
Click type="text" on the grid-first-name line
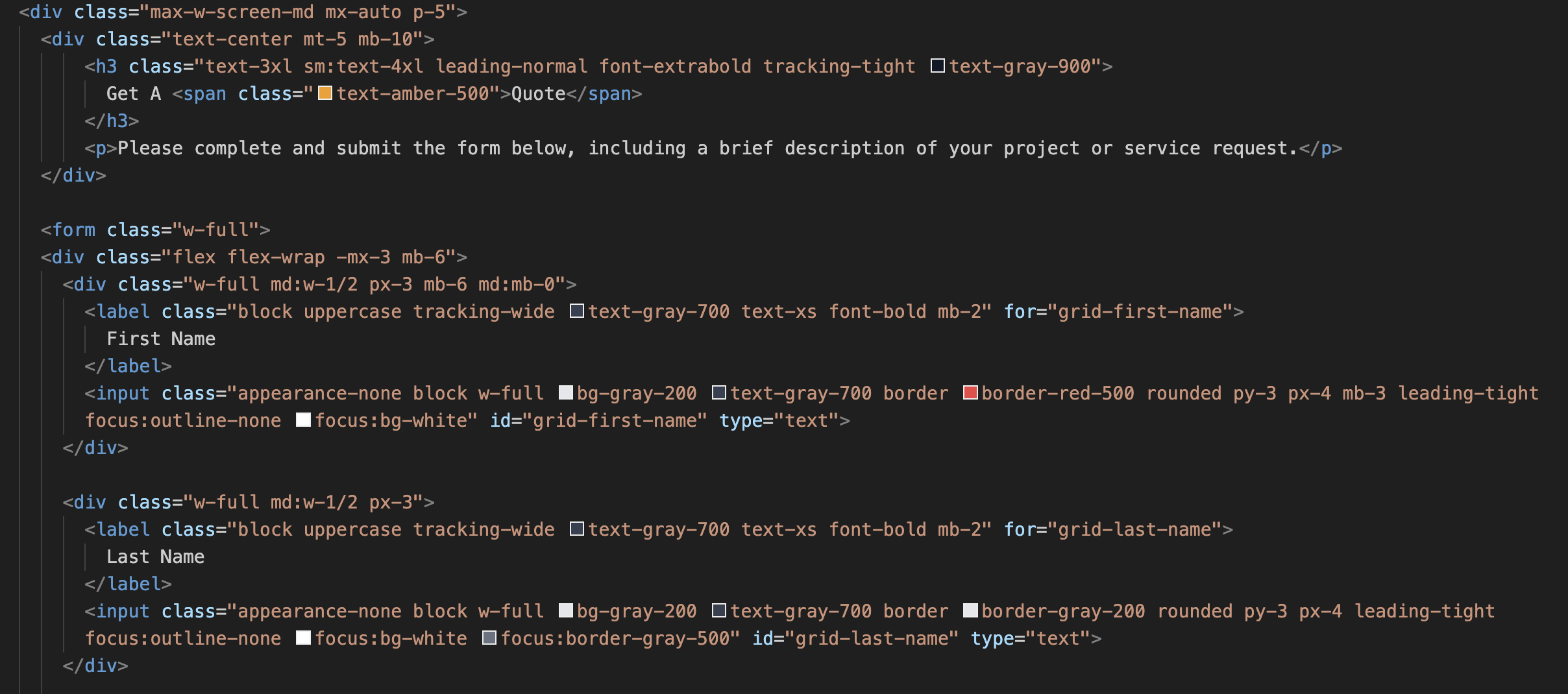click(779, 420)
